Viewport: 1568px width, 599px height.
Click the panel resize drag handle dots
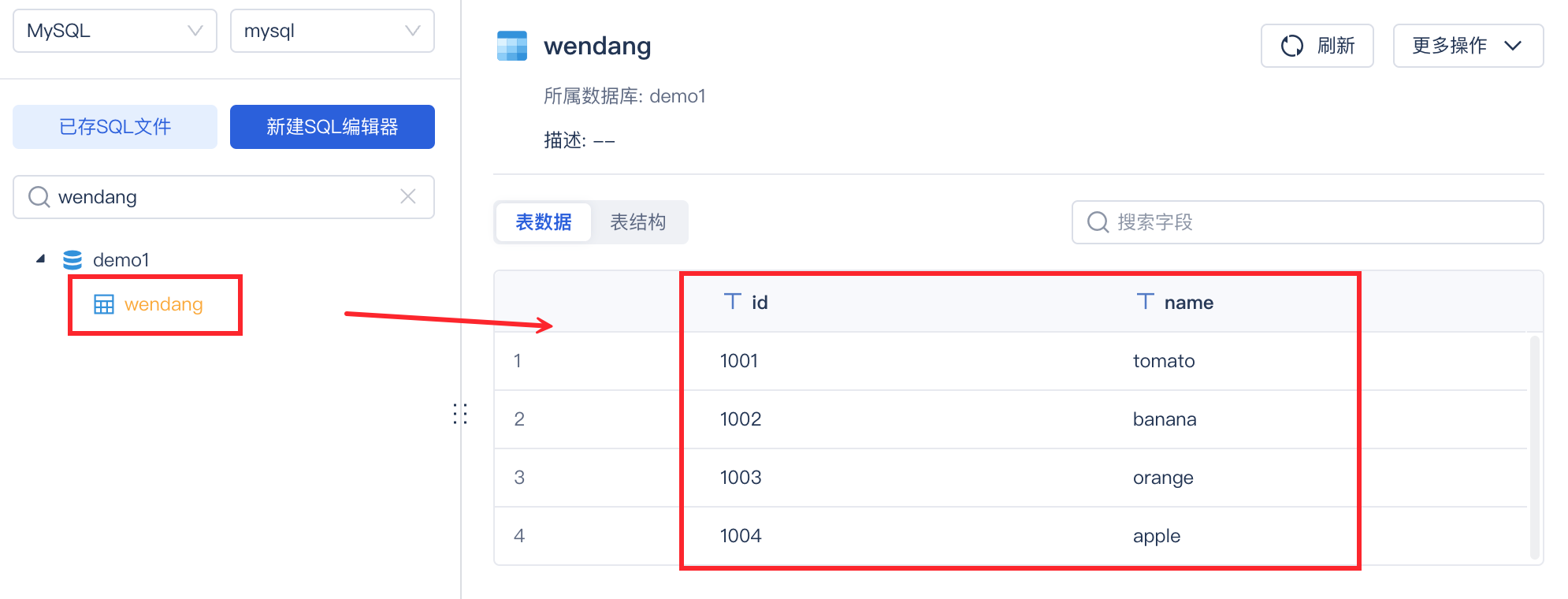click(x=460, y=414)
